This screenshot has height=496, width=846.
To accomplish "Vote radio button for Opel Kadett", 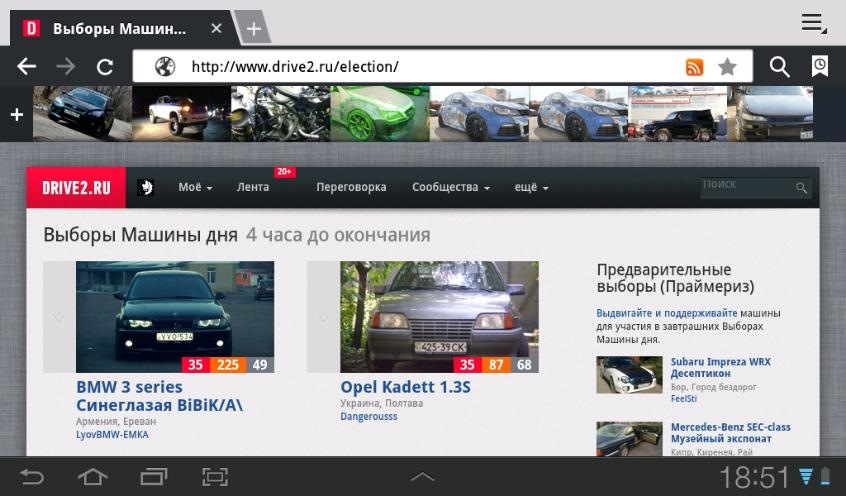I will [x=323, y=317].
